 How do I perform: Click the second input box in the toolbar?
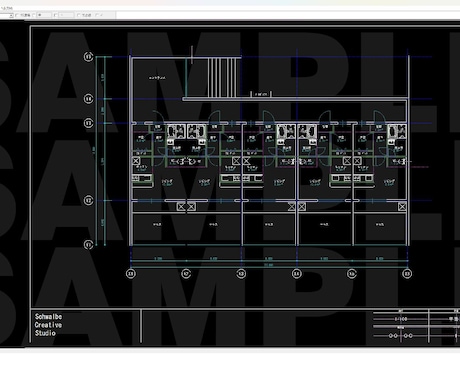66,15
